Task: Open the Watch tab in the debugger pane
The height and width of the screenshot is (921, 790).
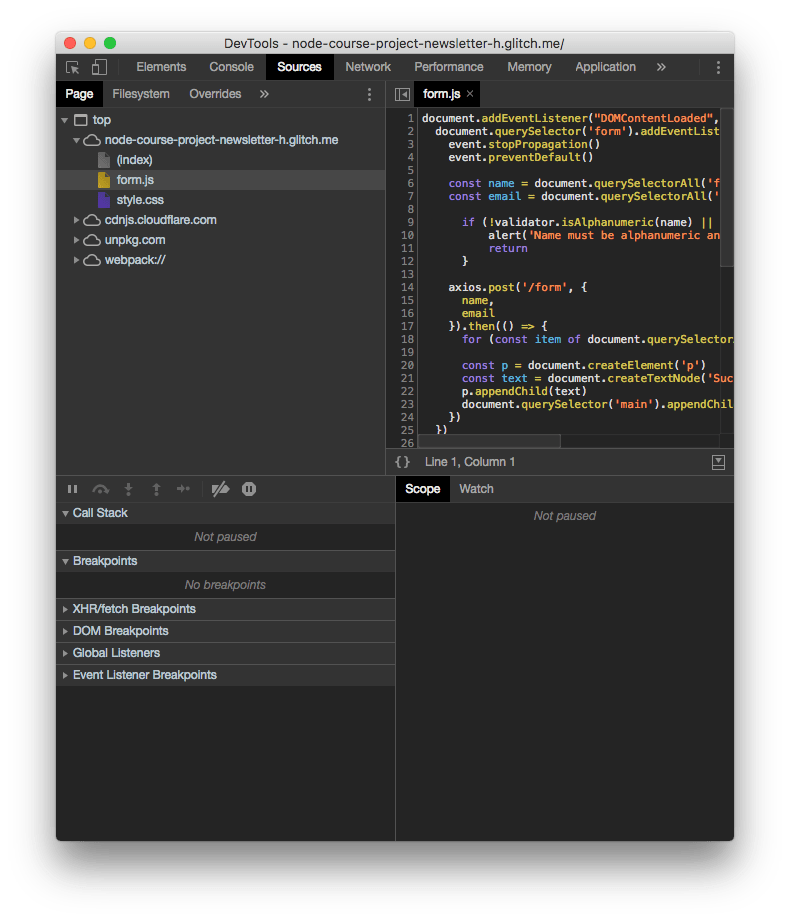Action: 476,489
